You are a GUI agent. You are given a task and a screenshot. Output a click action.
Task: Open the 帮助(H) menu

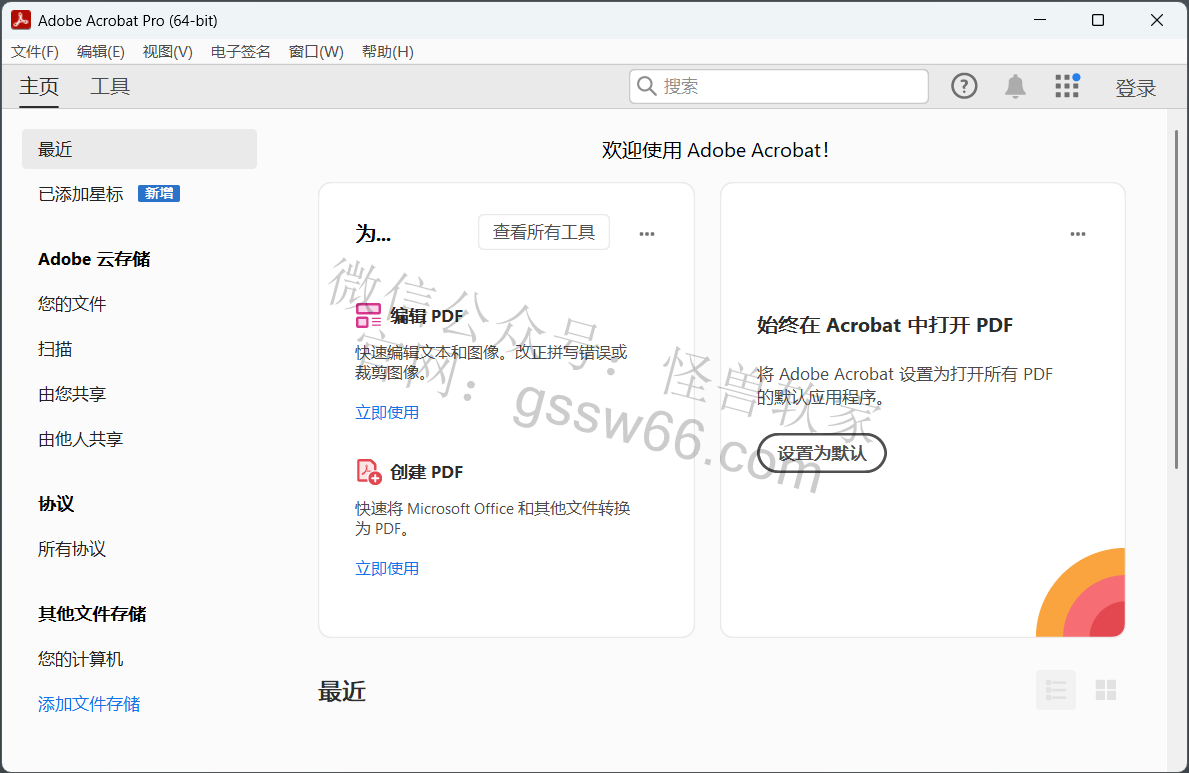387,52
